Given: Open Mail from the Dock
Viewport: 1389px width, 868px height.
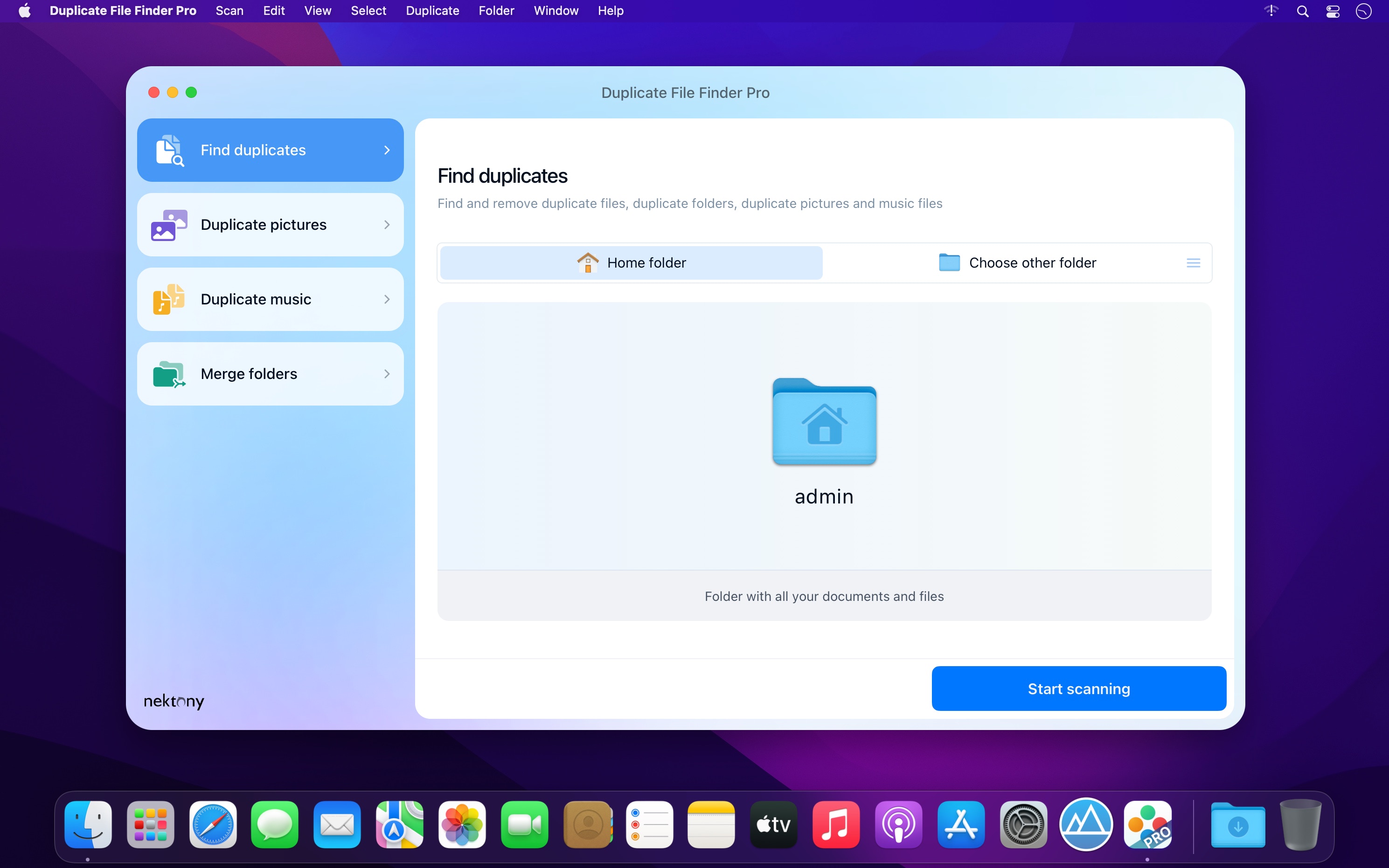Looking at the screenshot, I should [x=337, y=824].
